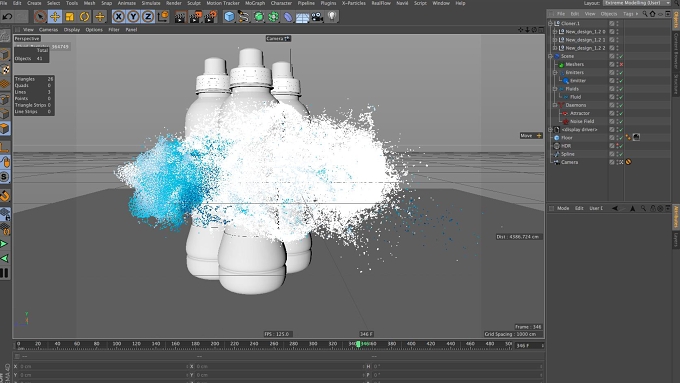Collapse the Scene tree node
The image size is (680, 383).
pyautogui.click(x=550, y=56)
